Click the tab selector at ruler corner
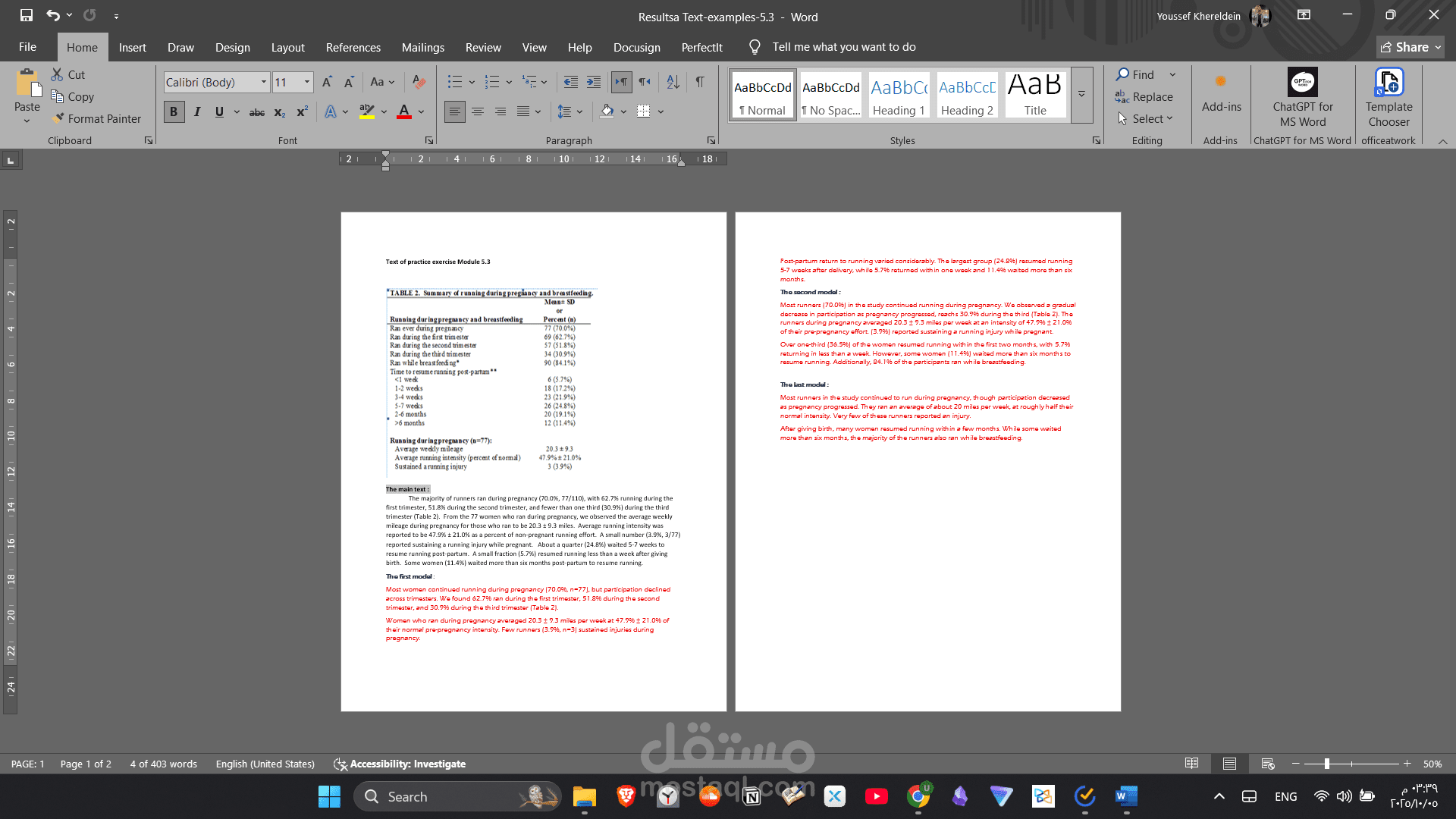Viewport: 1456px width, 819px height. (11, 159)
